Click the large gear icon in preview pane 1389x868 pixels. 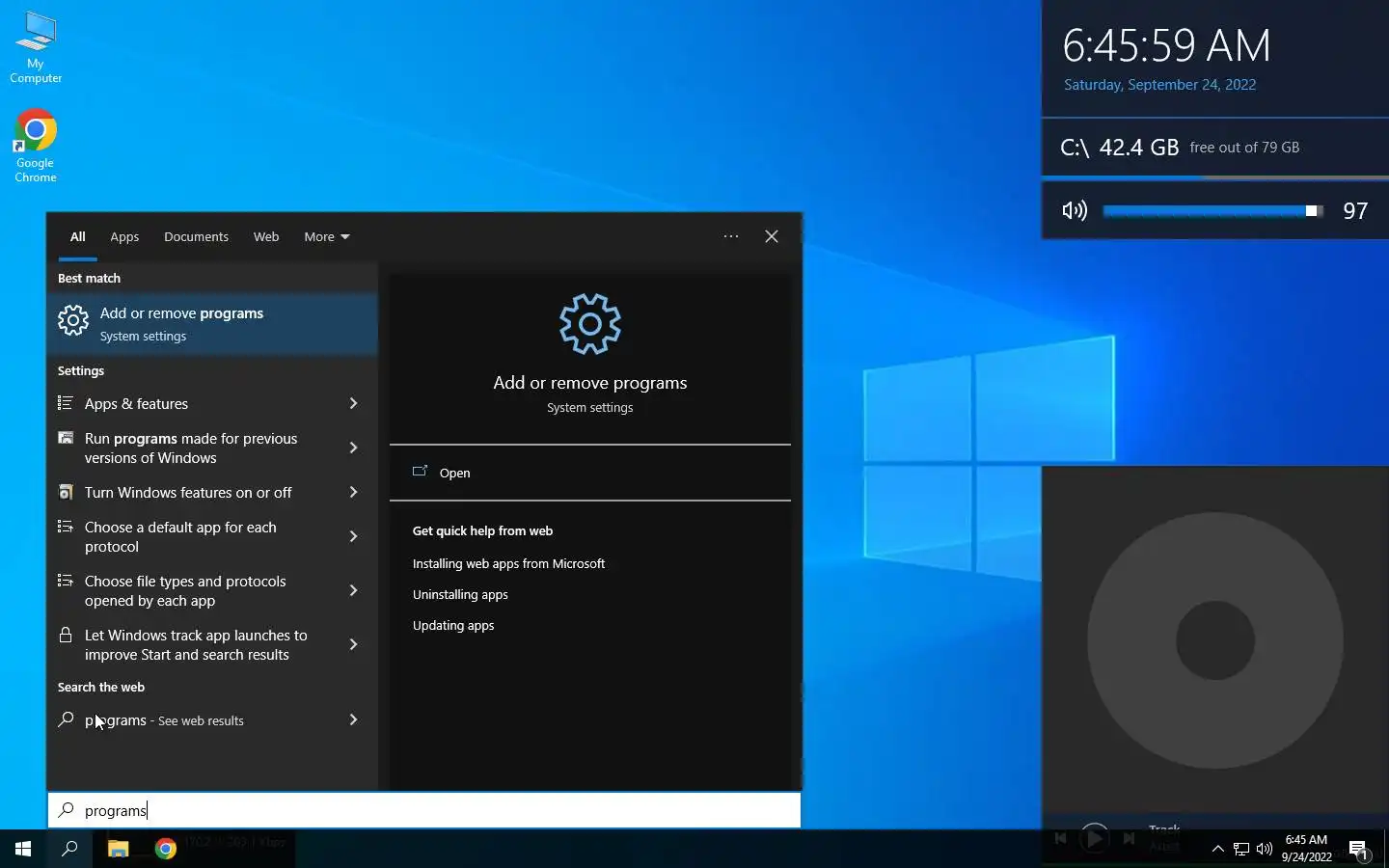(590, 324)
